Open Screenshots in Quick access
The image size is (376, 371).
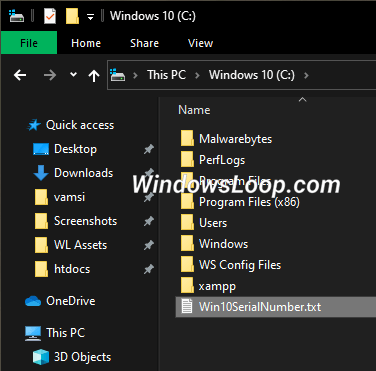coord(86,221)
